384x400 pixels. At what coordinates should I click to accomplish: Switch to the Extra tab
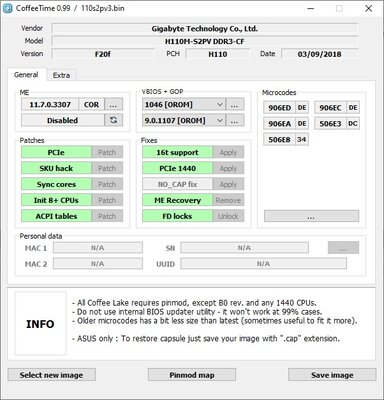pyautogui.click(x=61, y=75)
